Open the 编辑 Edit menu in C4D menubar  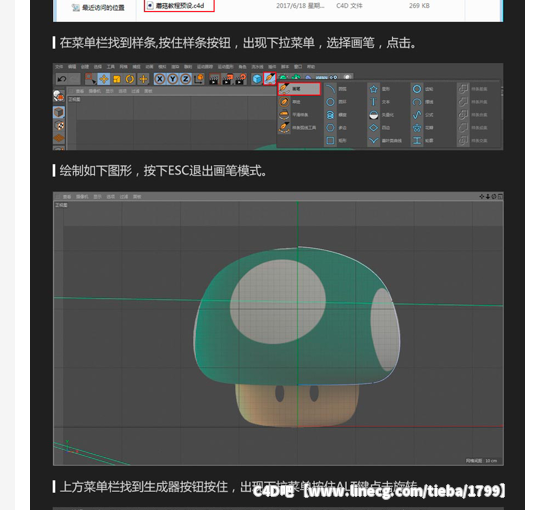72,67
